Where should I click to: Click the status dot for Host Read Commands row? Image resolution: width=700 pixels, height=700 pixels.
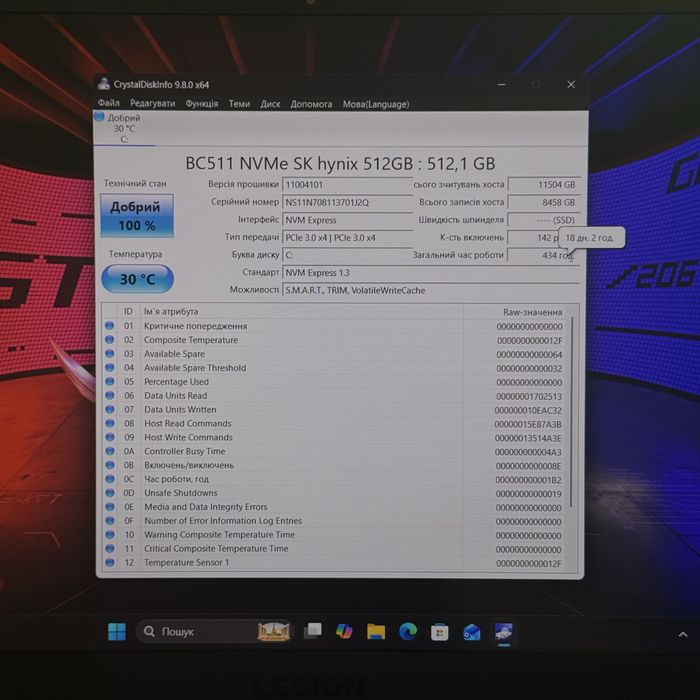(x=109, y=423)
